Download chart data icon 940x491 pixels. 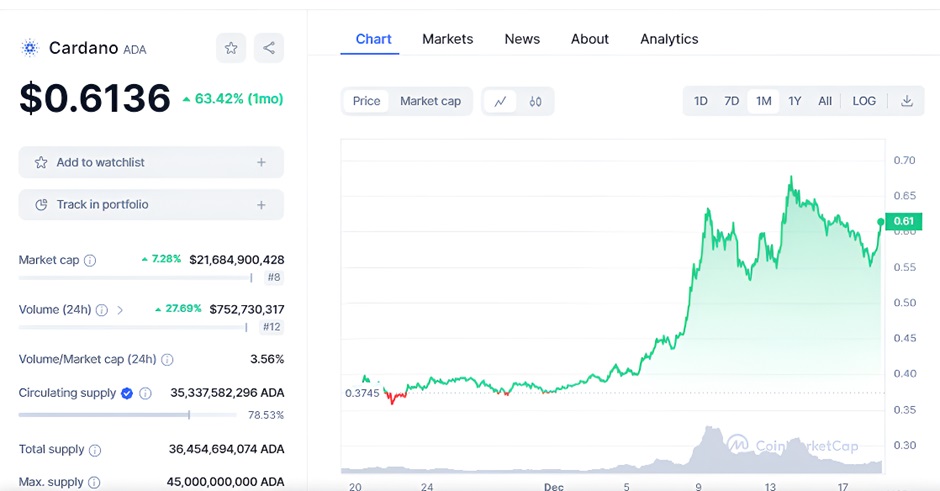click(x=907, y=101)
